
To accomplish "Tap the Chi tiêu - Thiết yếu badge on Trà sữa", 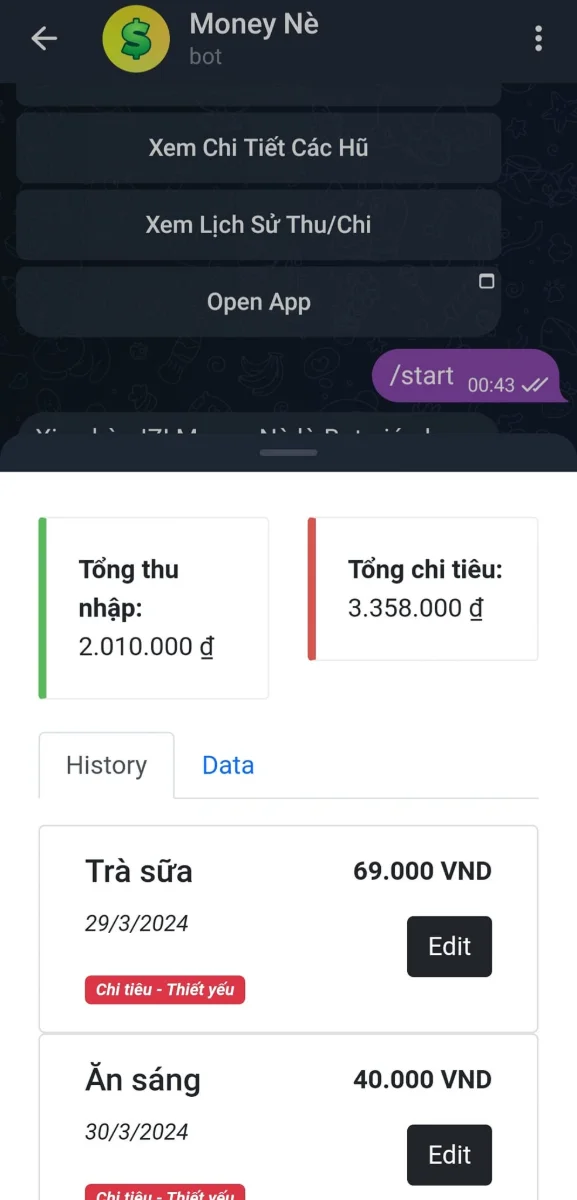I will pos(164,990).
